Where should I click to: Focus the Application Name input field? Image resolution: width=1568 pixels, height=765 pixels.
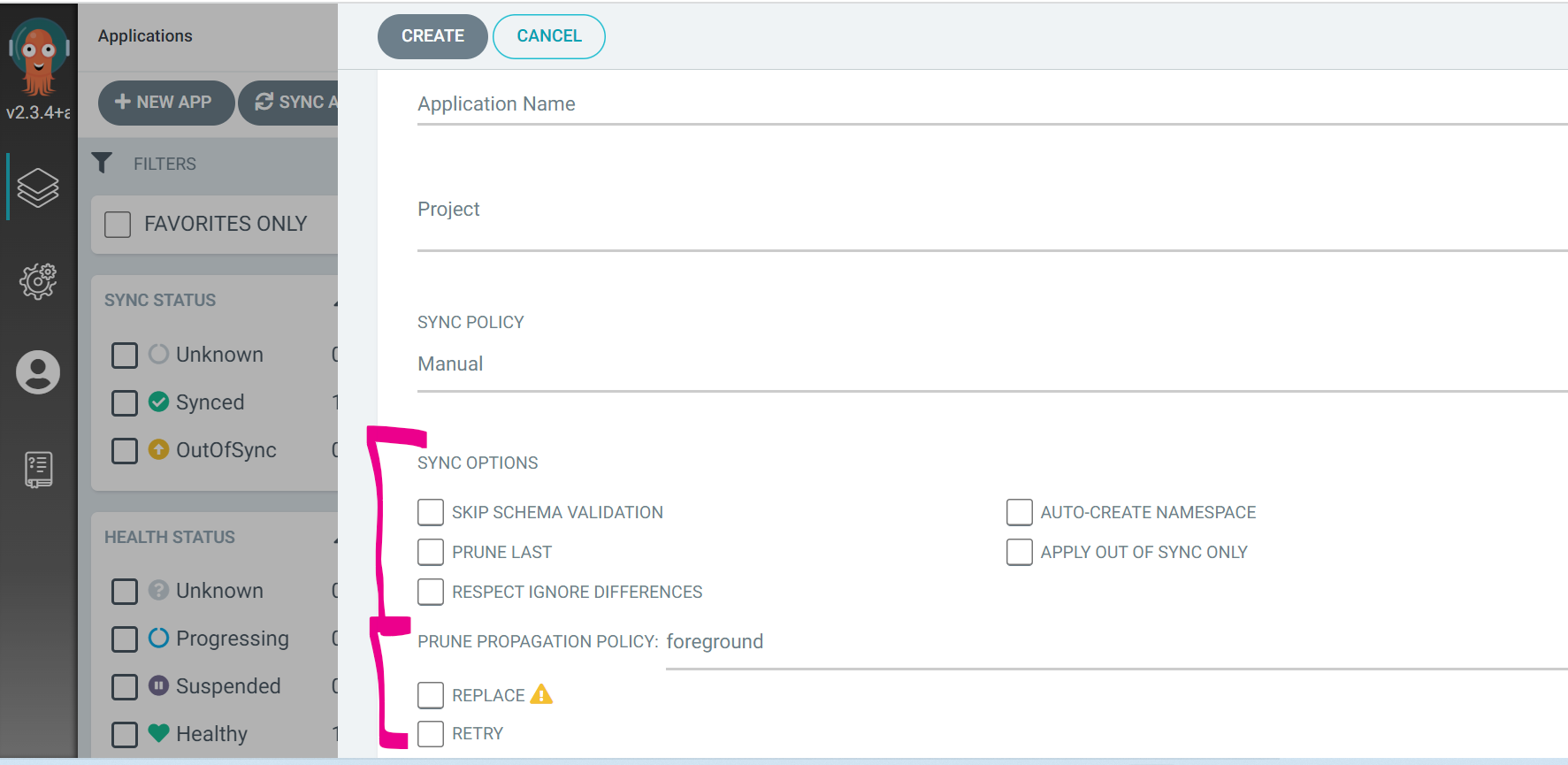pos(991,104)
